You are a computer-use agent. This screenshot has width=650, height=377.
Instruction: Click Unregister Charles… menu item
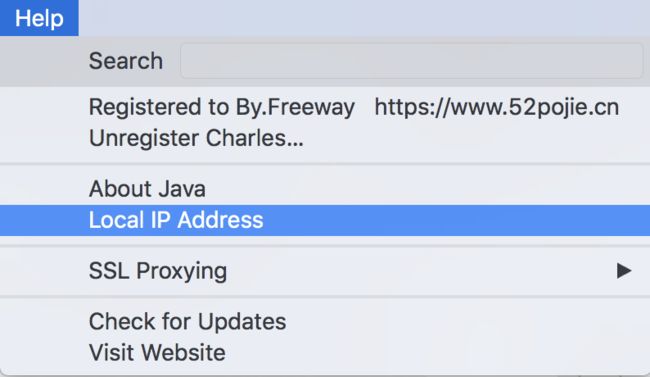point(325,138)
